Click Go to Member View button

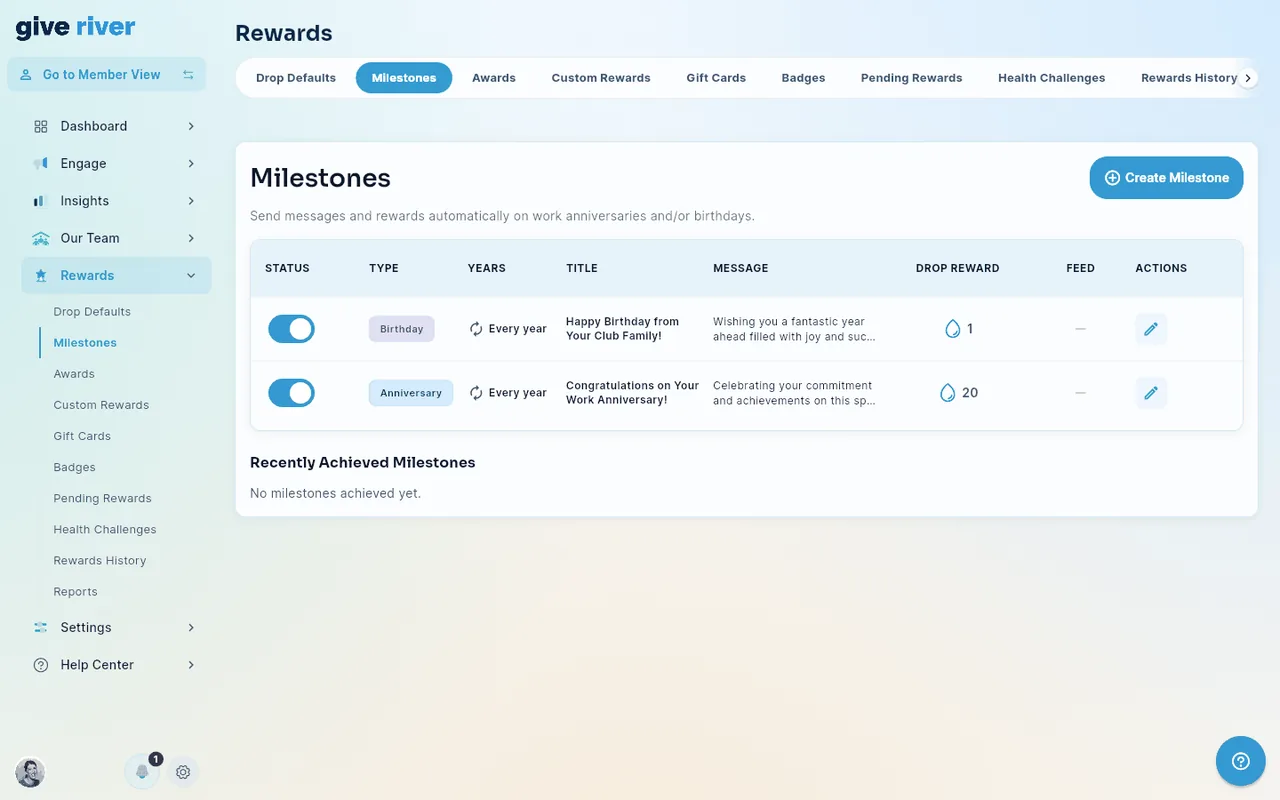click(x=107, y=75)
